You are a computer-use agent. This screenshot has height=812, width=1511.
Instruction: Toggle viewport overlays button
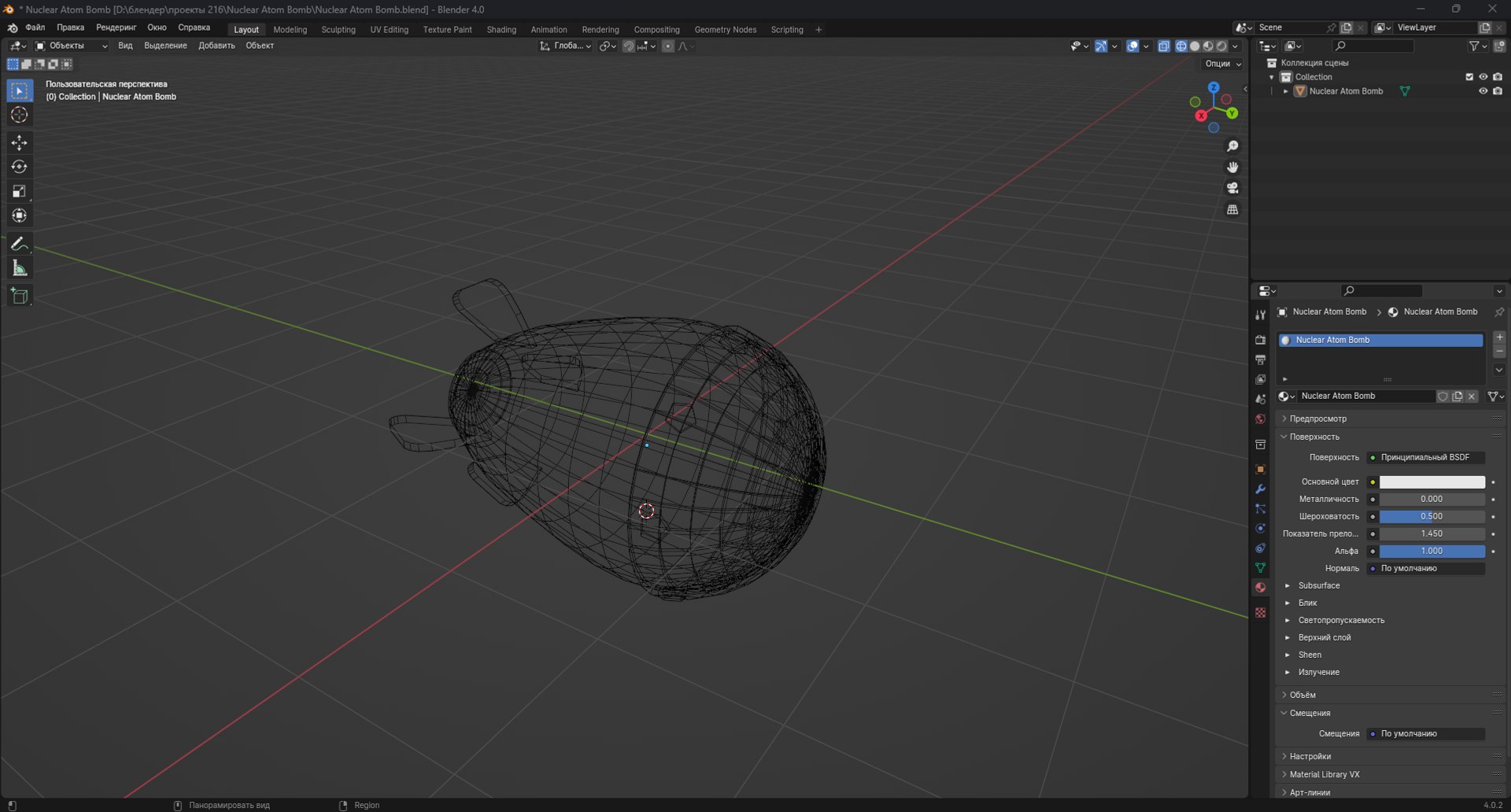[x=1132, y=46]
